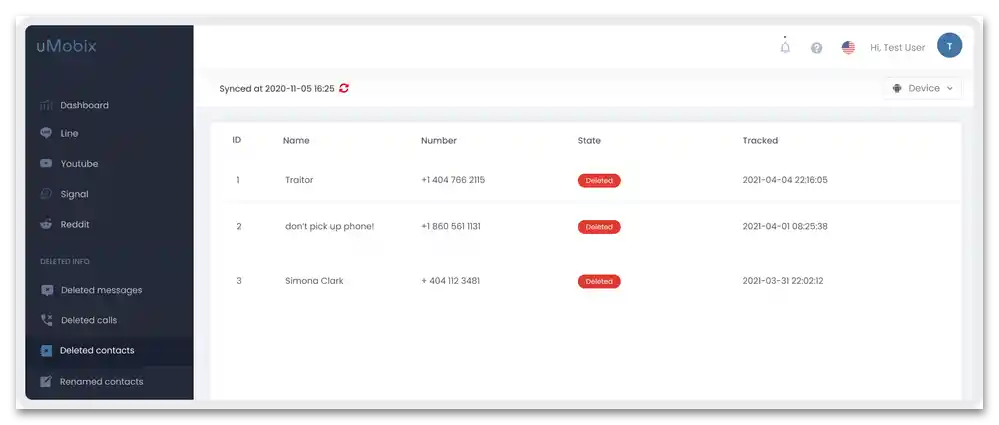Open Deleted calls page
999x425 pixels.
pos(89,320)
